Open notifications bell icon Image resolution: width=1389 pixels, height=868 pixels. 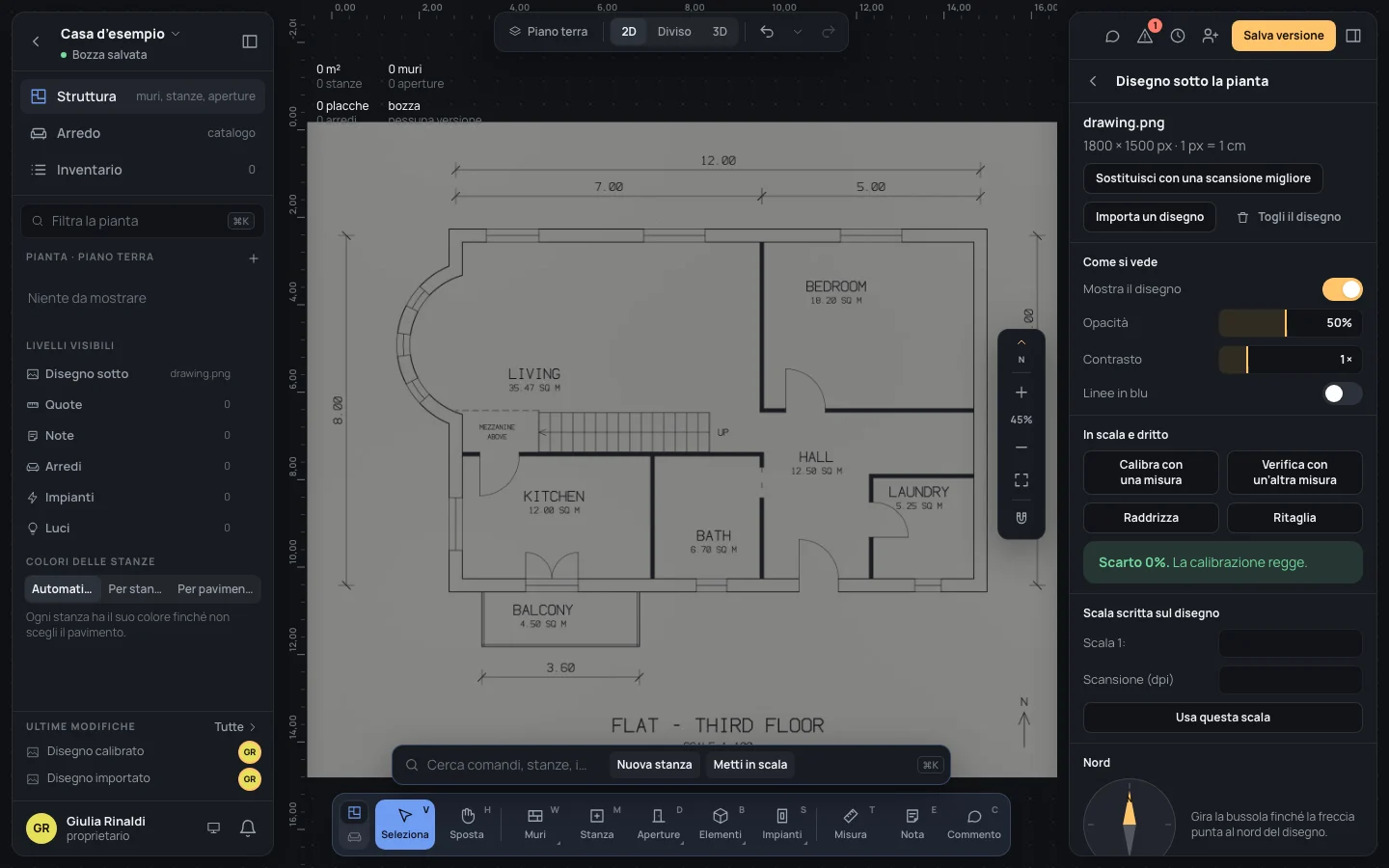coord(248,827)
